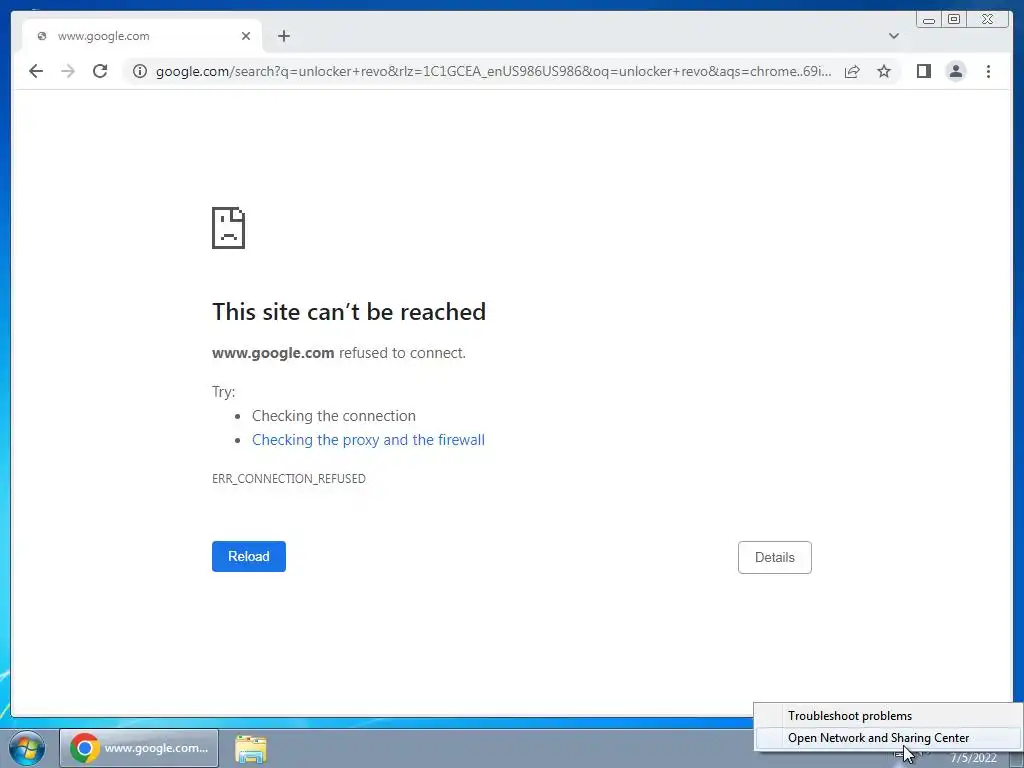Viewport: 1024px width, 768px height.
Task: Open Chrome three-dot menu
Action: (989, 71)
